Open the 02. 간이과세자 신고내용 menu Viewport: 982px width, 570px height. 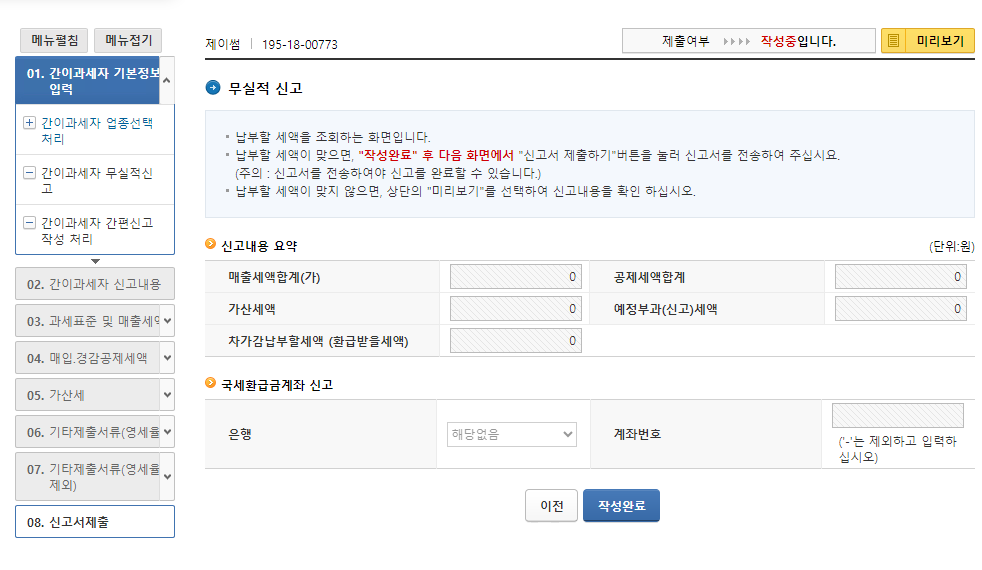95,284
